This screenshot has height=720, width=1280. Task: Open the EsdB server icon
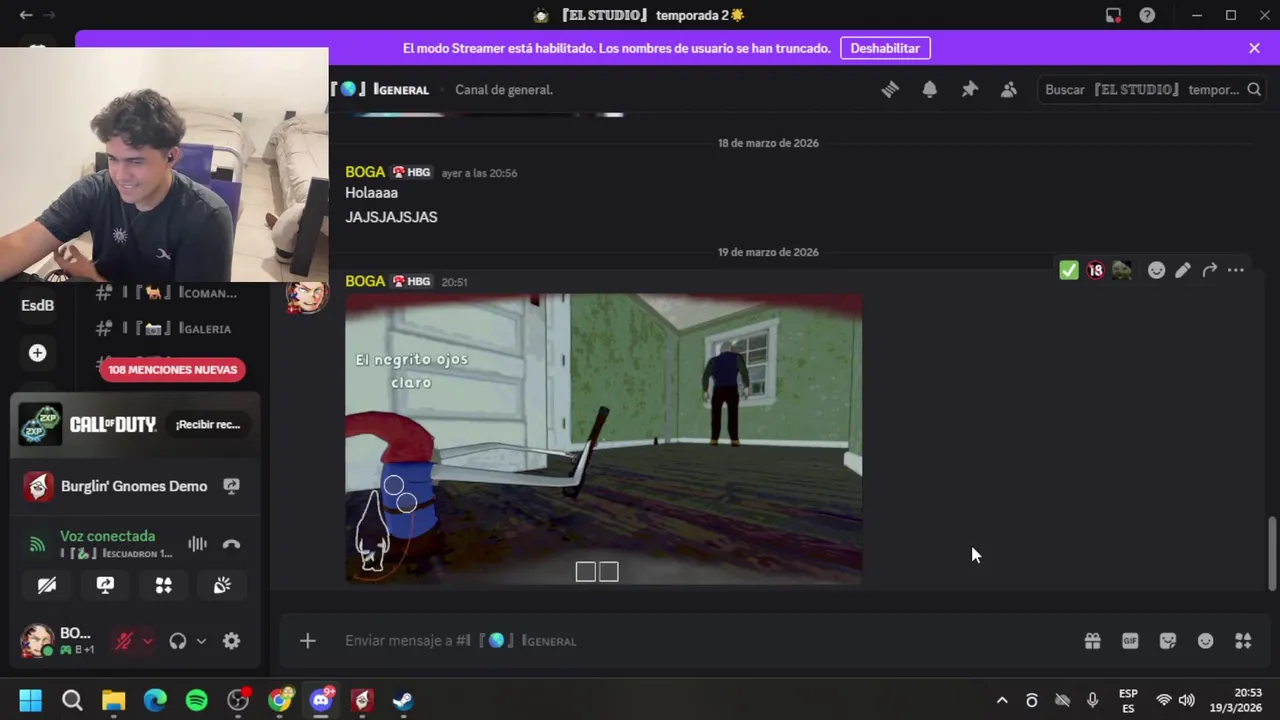tap(37, 305)
